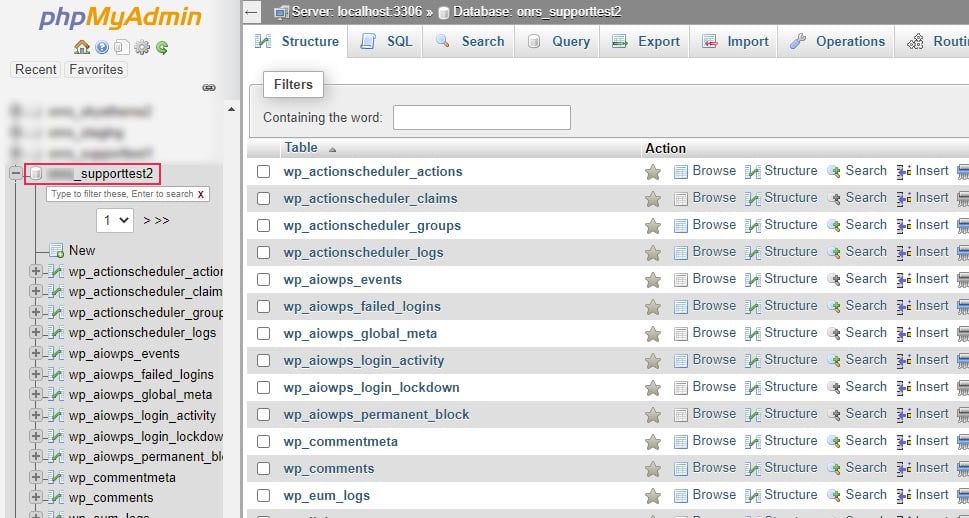The height and width of the screenshot is (518, 969).
Task: Clear tree filter with the red X
Action: (200, 194)
